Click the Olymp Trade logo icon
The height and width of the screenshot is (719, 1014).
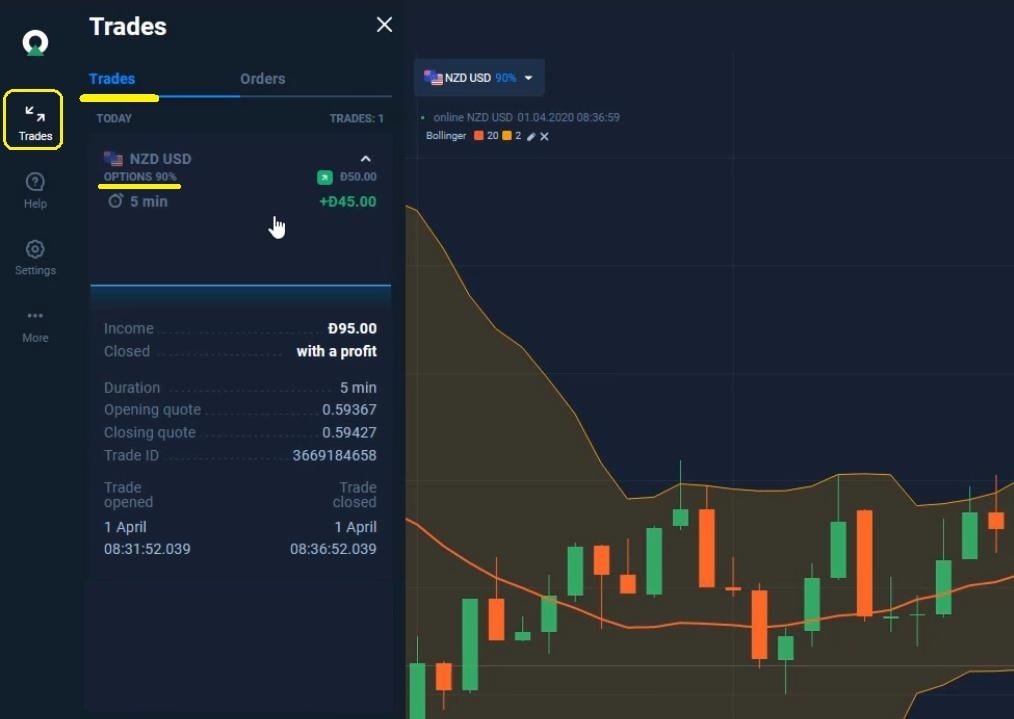(35, 43)
